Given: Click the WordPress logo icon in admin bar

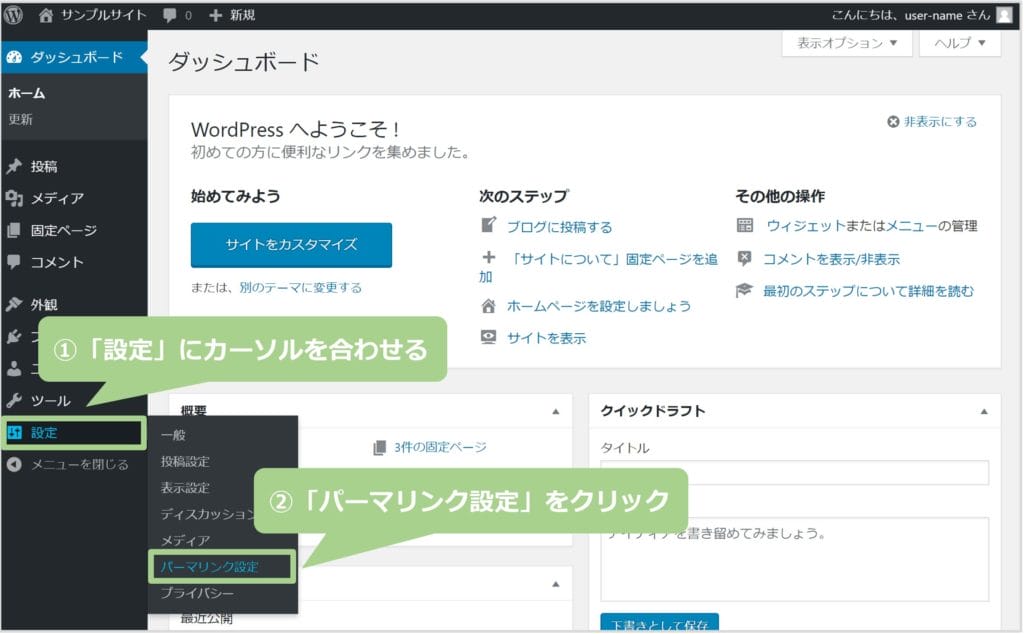Looking at the screenshot, I should coord(14,15).
